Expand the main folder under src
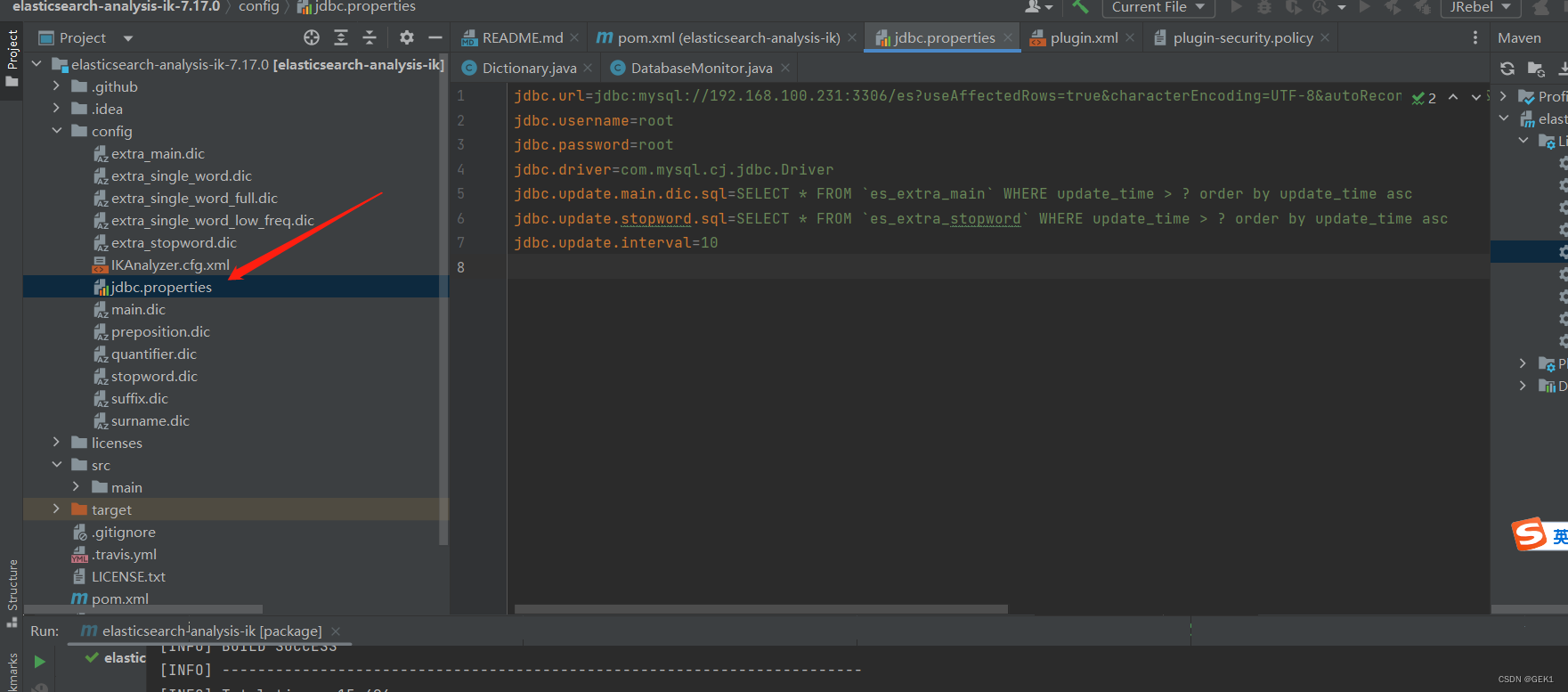This screenshot has width=1568, height=692. coord(76,487)
